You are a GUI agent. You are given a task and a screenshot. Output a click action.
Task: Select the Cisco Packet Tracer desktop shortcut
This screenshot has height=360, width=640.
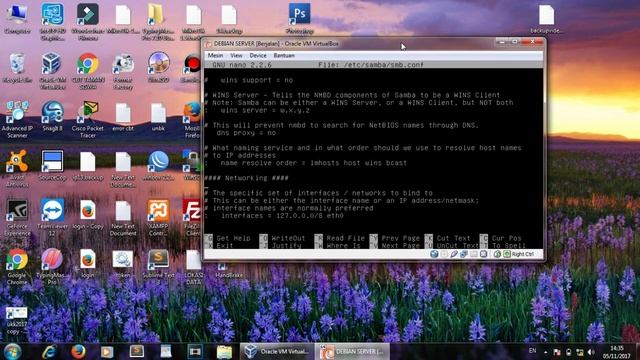88,120
